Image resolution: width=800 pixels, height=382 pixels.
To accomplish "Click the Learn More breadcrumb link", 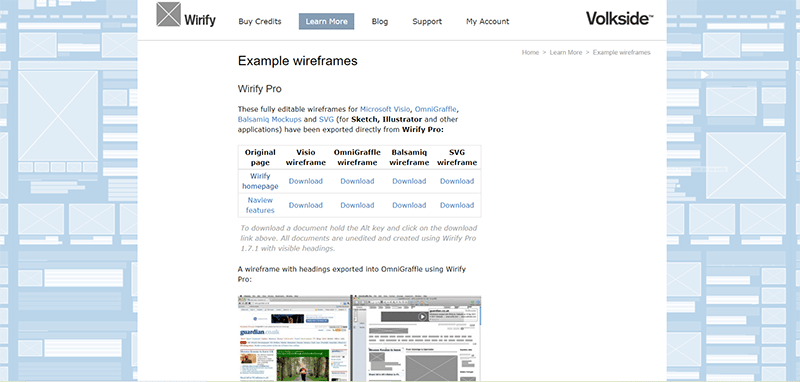I will pos(566,53).
